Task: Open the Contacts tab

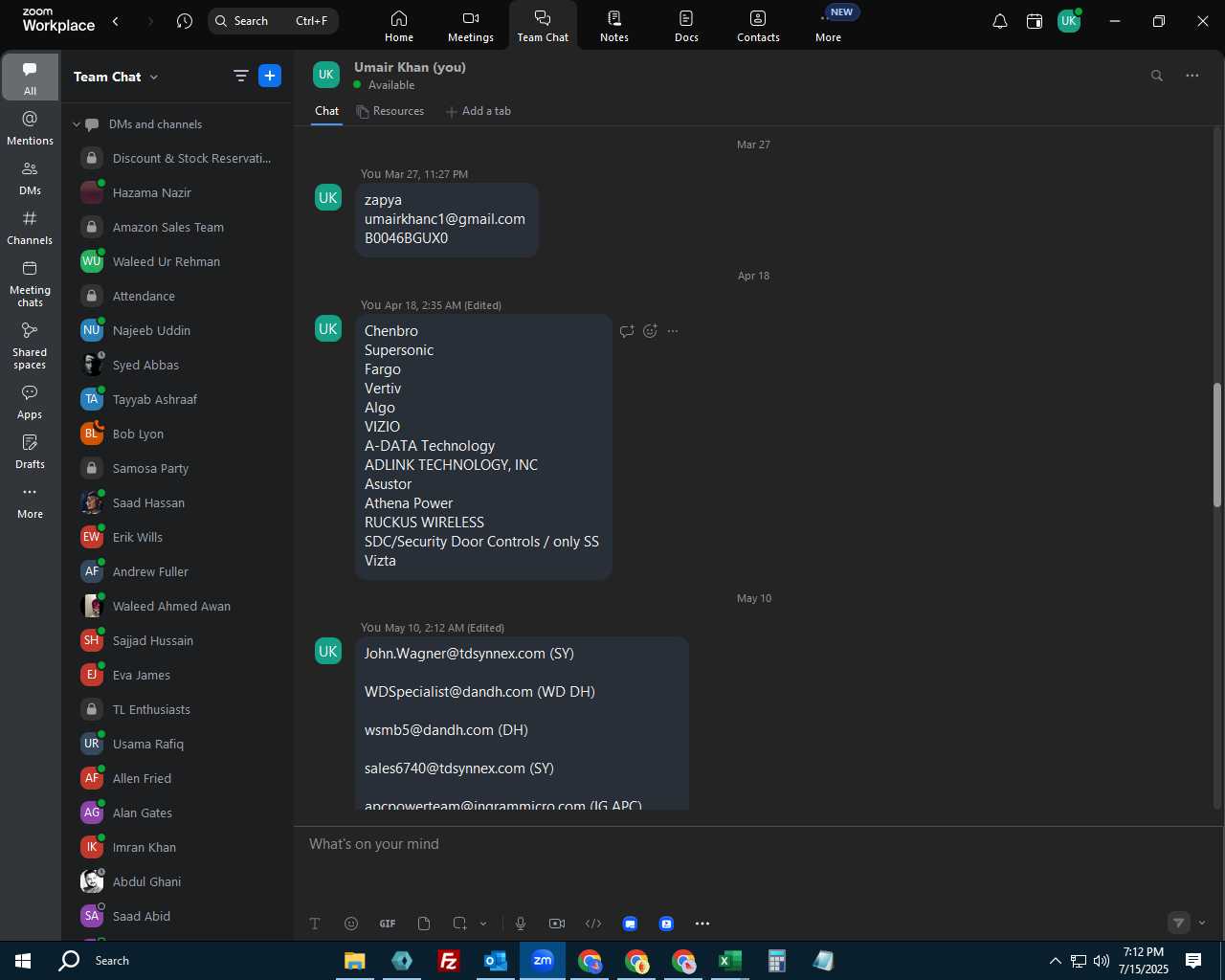Action: click(758, 26)
